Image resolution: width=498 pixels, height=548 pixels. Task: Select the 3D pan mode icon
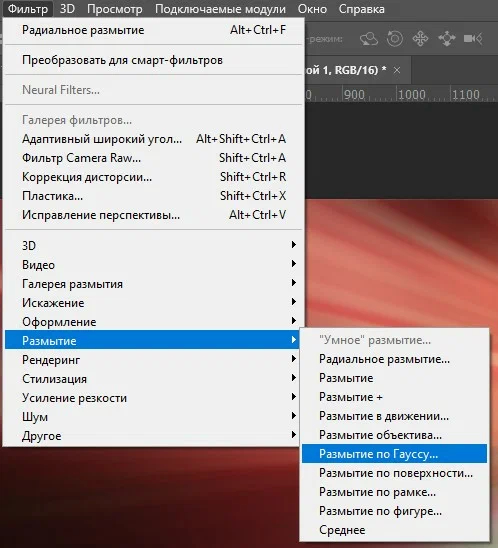click(x=420, y=38)
